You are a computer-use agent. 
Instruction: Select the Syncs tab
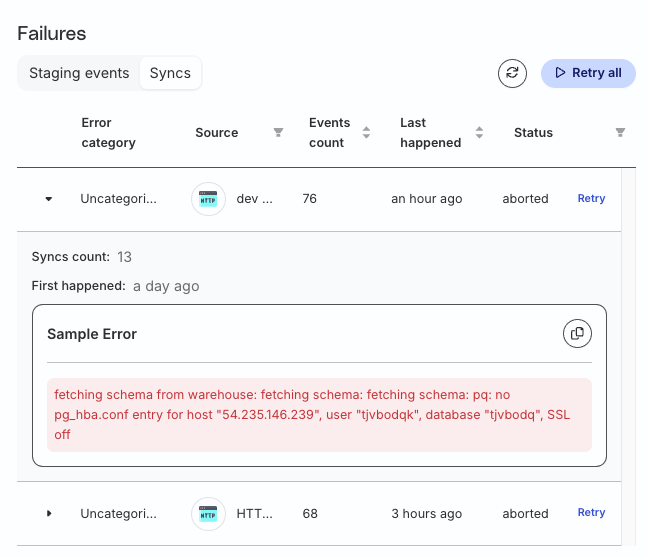[x=170, y=73]
